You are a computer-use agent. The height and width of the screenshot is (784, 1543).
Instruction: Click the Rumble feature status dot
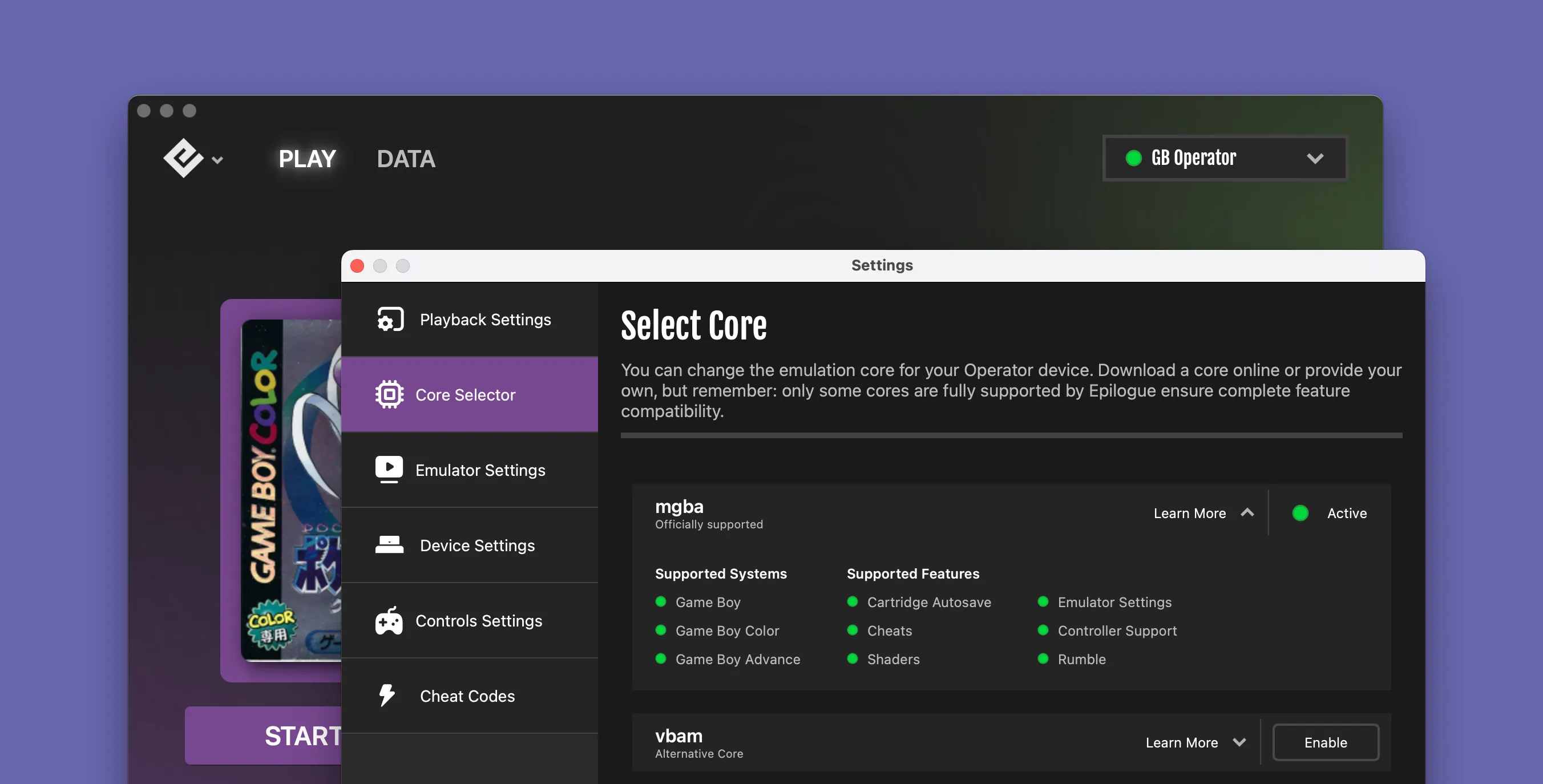coord(1044,660)
